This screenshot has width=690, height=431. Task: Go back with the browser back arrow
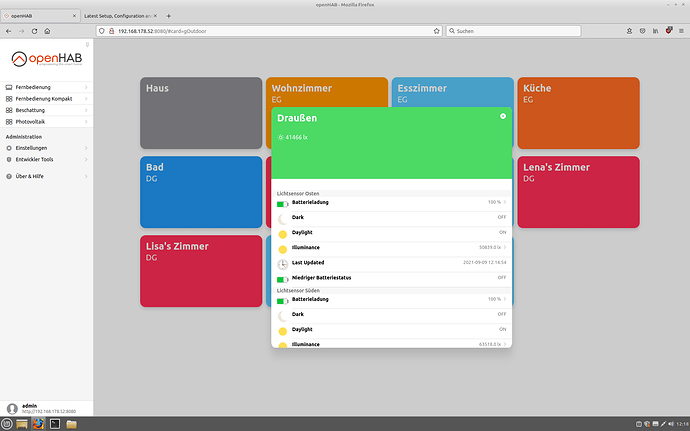8,31
